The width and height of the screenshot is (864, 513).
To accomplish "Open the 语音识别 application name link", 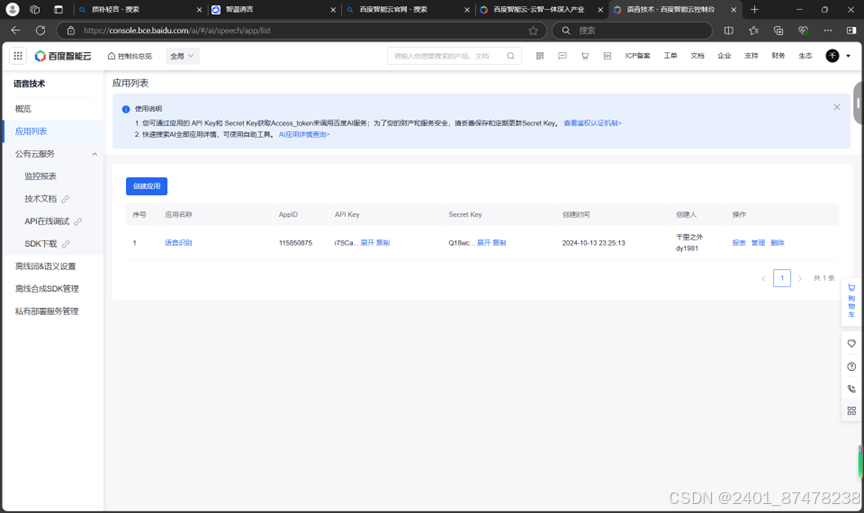I will tap(178, 243).
